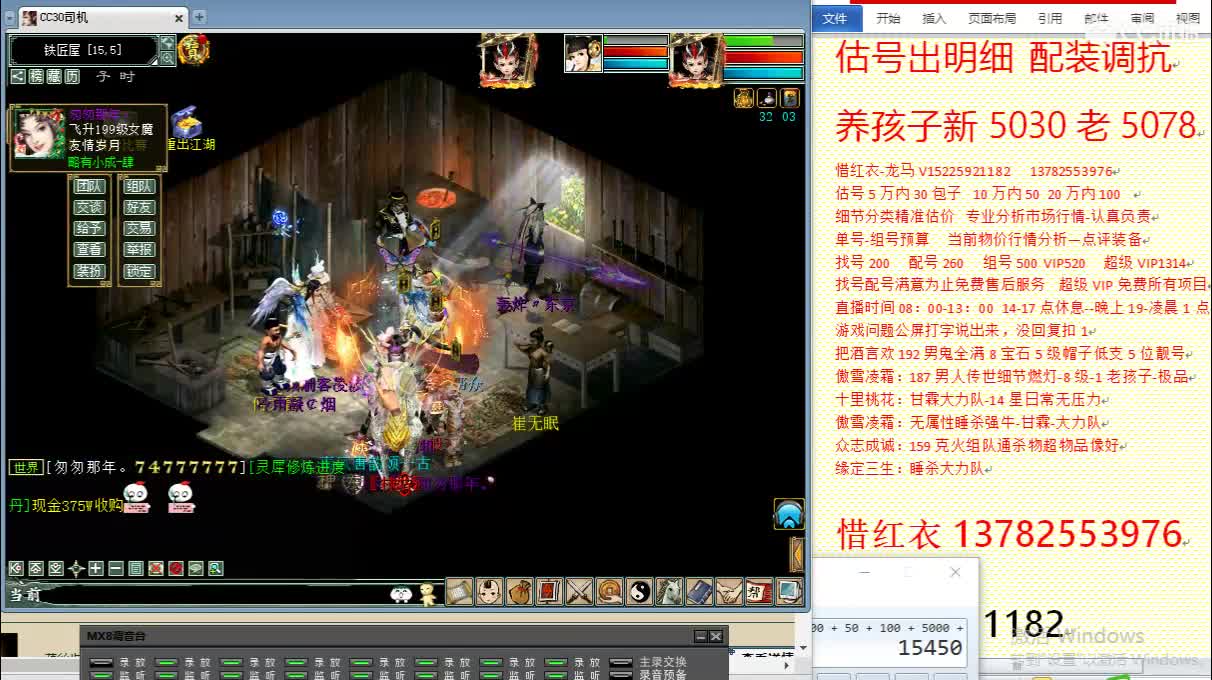1212x680 pixels.
Task: Click the blue round button above side arrow
Action: tap(789, 514)
